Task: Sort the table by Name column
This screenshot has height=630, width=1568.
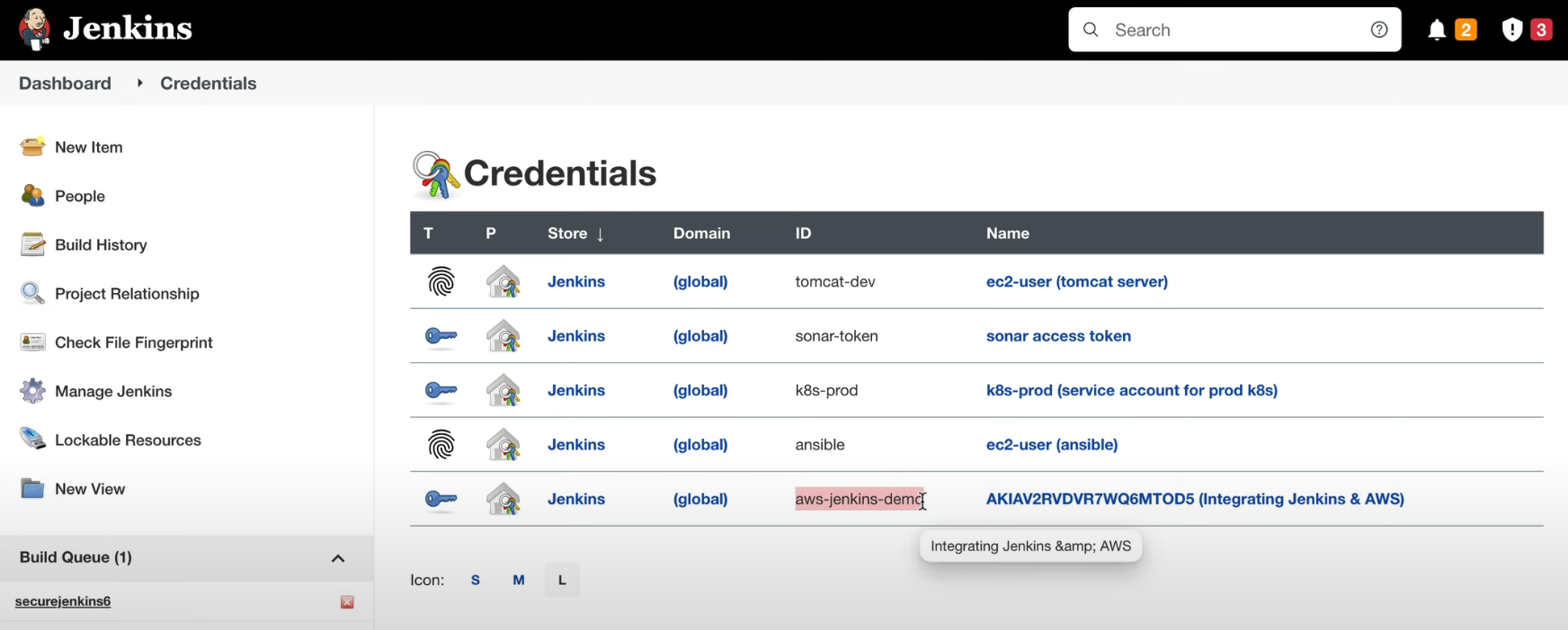Action: [1007, 233]
